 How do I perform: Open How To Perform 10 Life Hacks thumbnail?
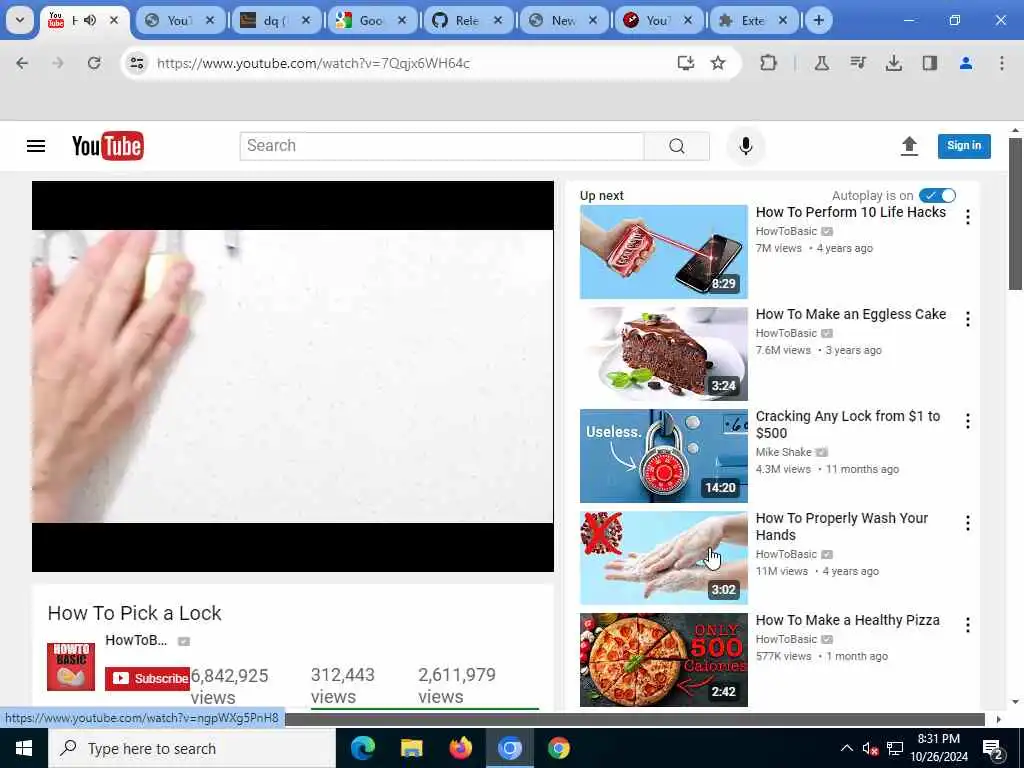pos(664,252)
